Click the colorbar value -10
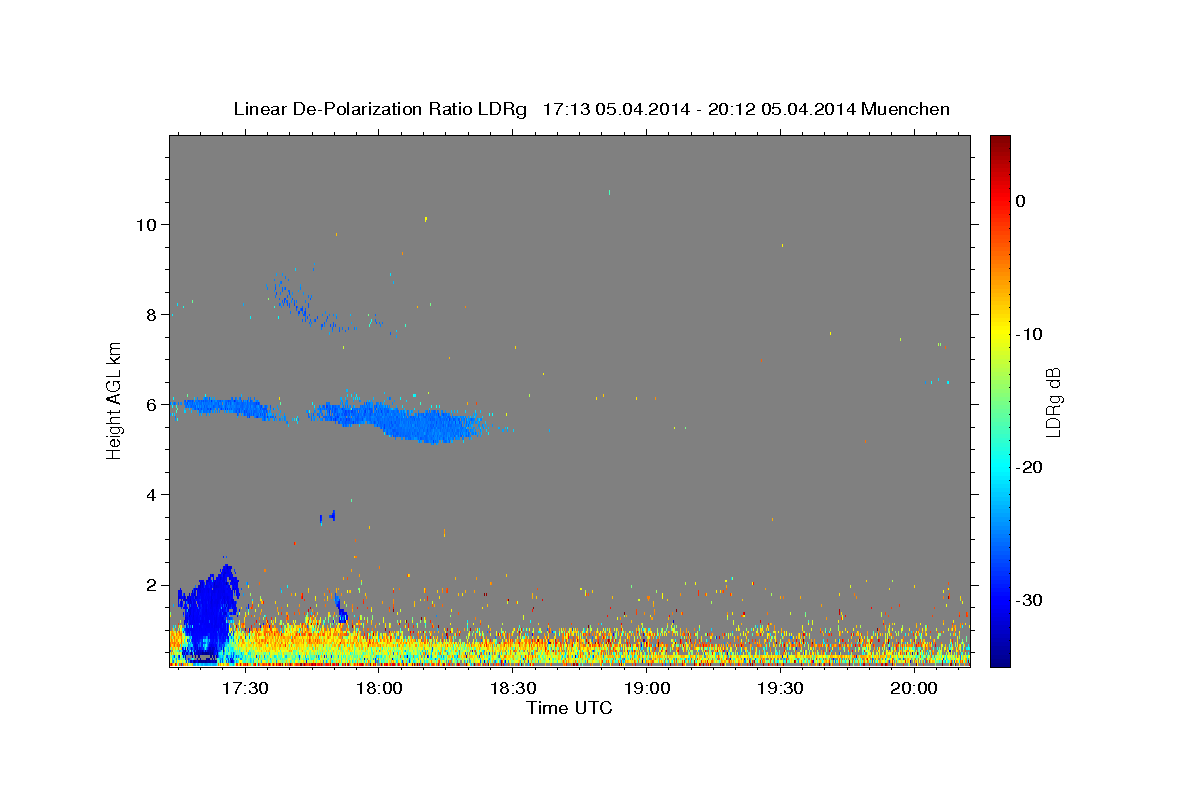Viewport: 1200px width, 800px height. [x=1030, y=334]
